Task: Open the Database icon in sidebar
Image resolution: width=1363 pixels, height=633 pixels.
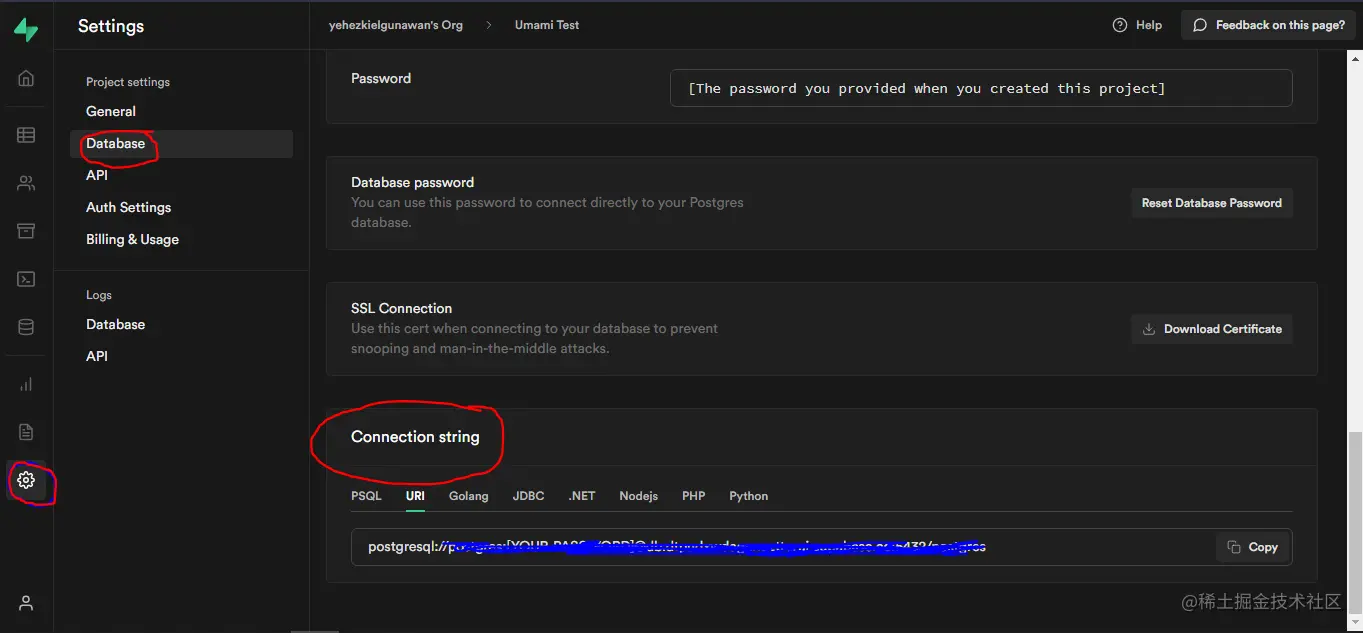Action: tap(26, 327)
